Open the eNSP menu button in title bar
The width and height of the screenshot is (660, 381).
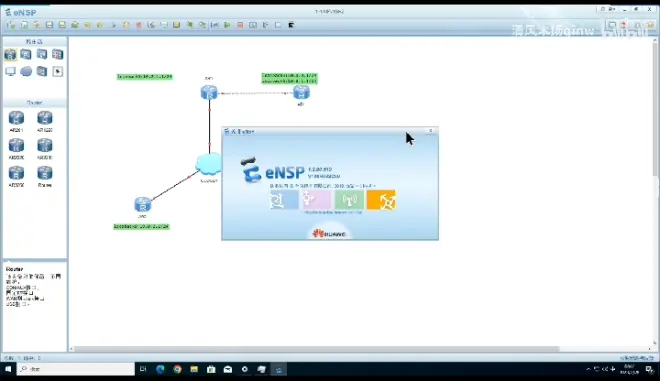point(612,9)
